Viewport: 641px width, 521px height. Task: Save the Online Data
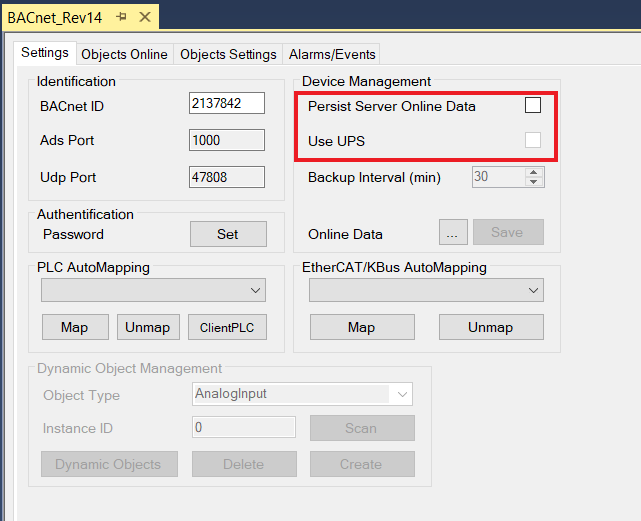(508, 232)
